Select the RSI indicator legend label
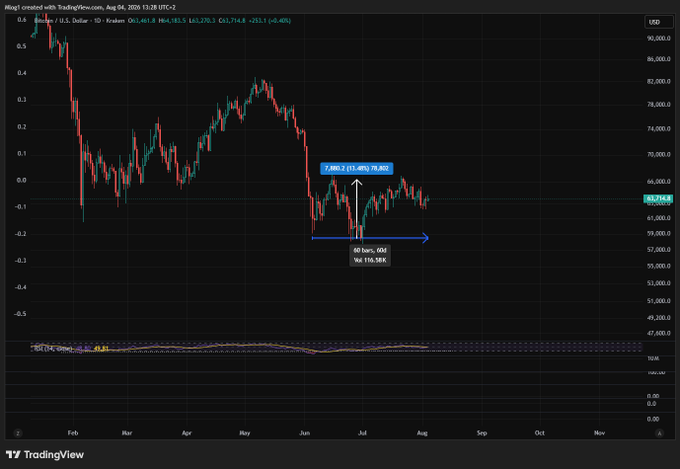The image size is (680, 469). tap(52, 348)
